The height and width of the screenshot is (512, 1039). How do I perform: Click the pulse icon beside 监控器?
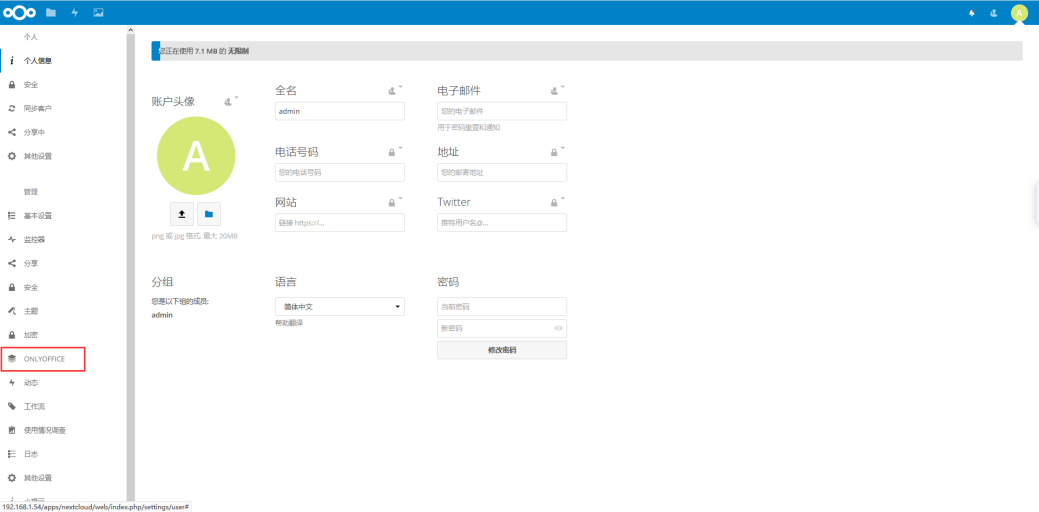point(11,240)
